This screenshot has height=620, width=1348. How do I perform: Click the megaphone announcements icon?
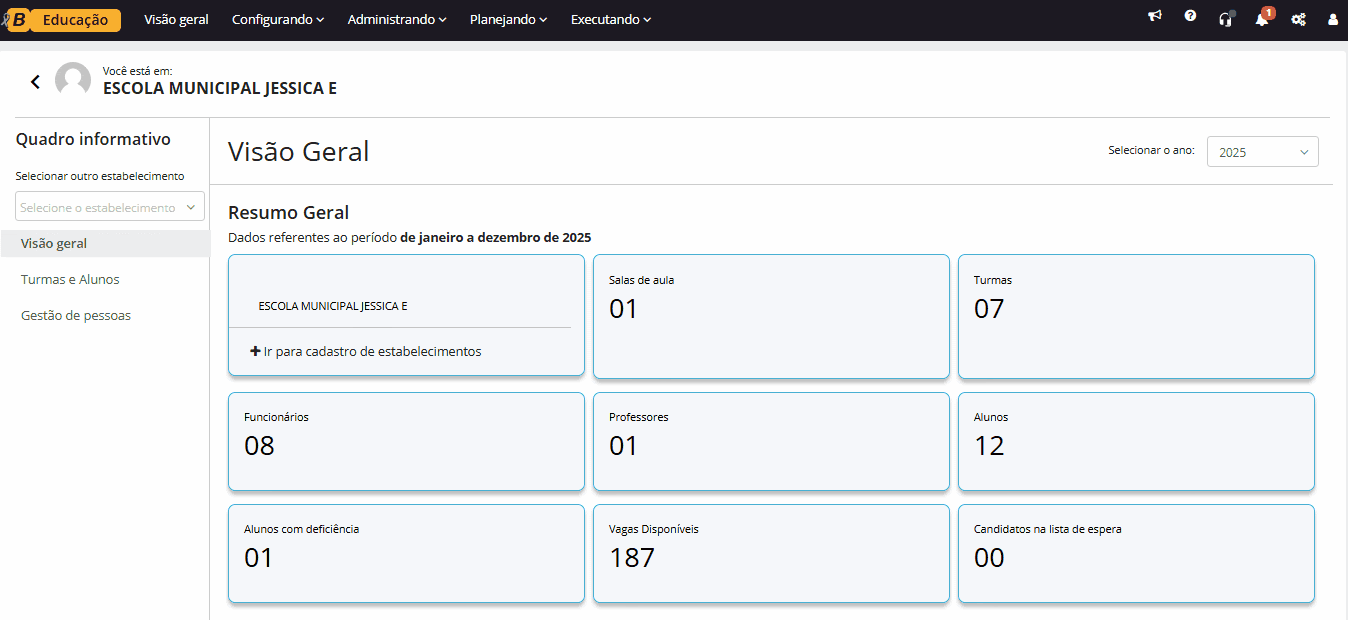point(1155,17)
